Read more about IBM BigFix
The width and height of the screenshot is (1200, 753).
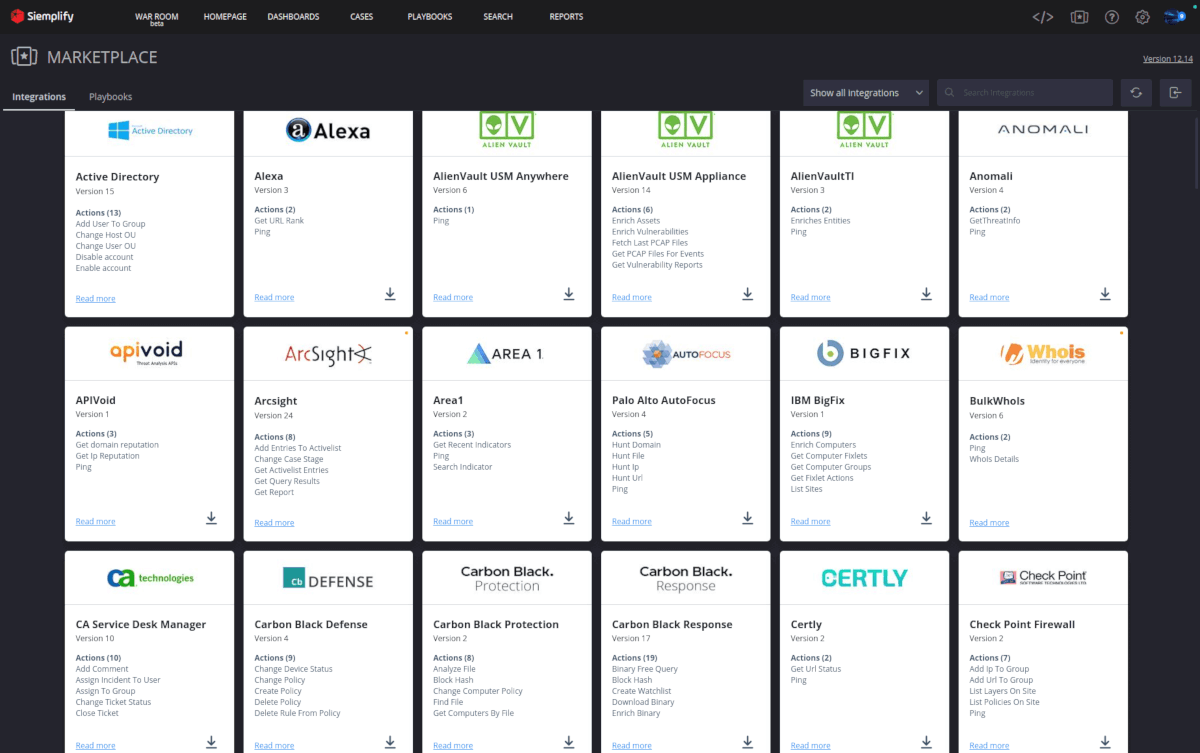810,522
